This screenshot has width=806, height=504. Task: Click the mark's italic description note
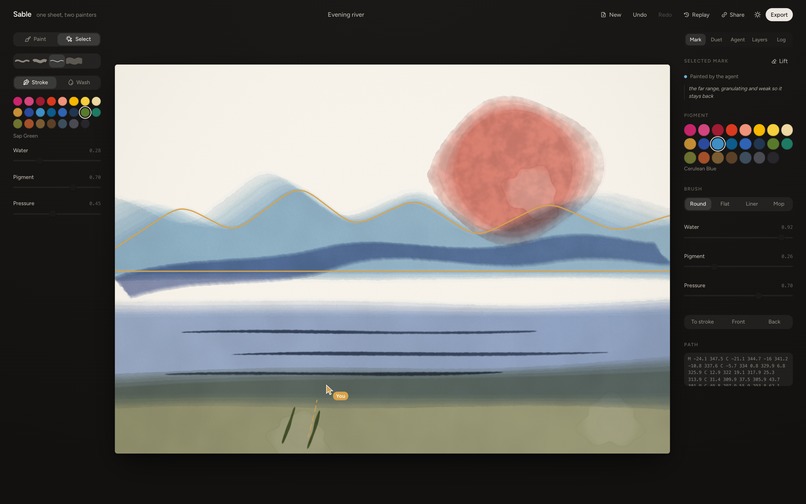point(736,92)
